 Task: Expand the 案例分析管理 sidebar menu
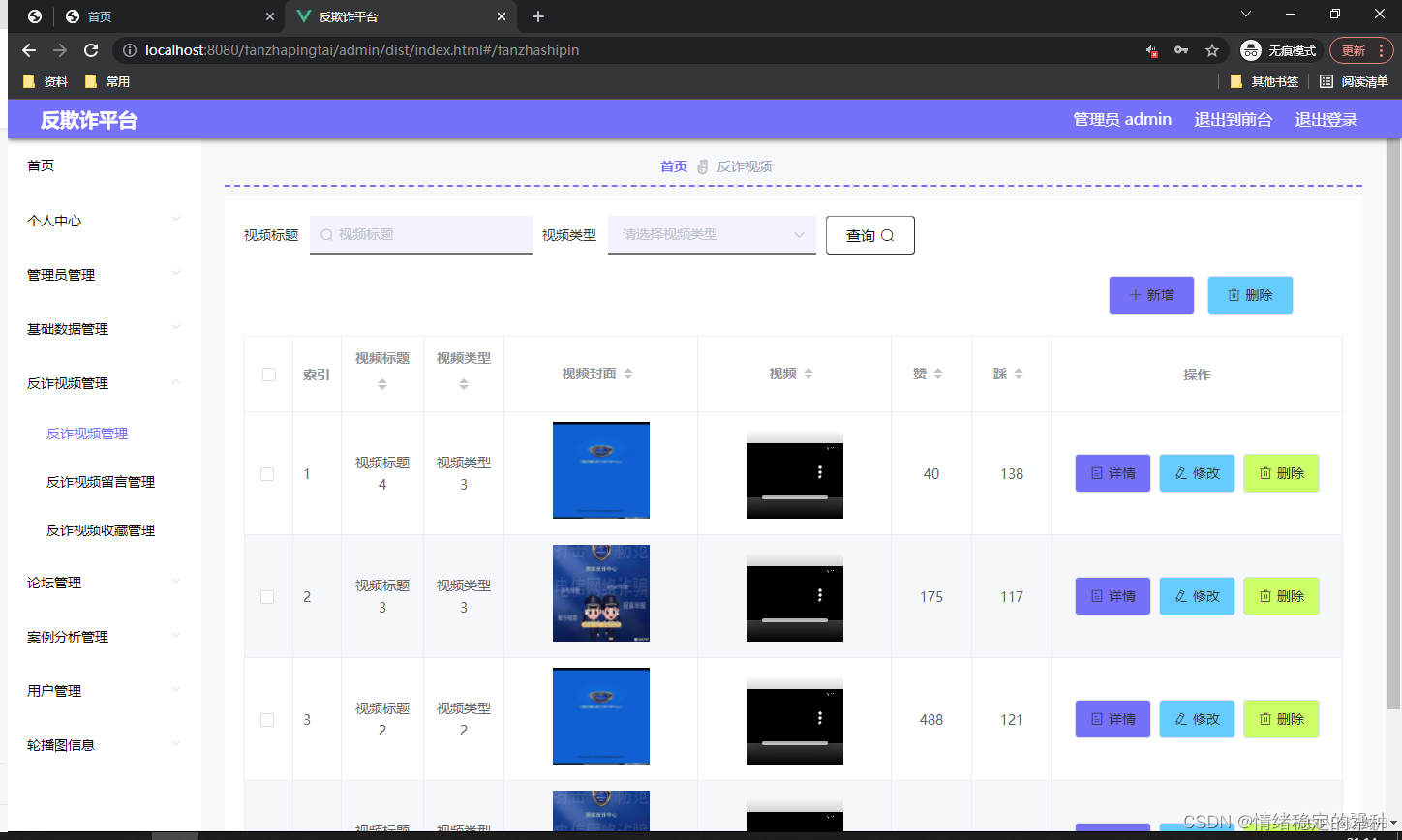105,637
